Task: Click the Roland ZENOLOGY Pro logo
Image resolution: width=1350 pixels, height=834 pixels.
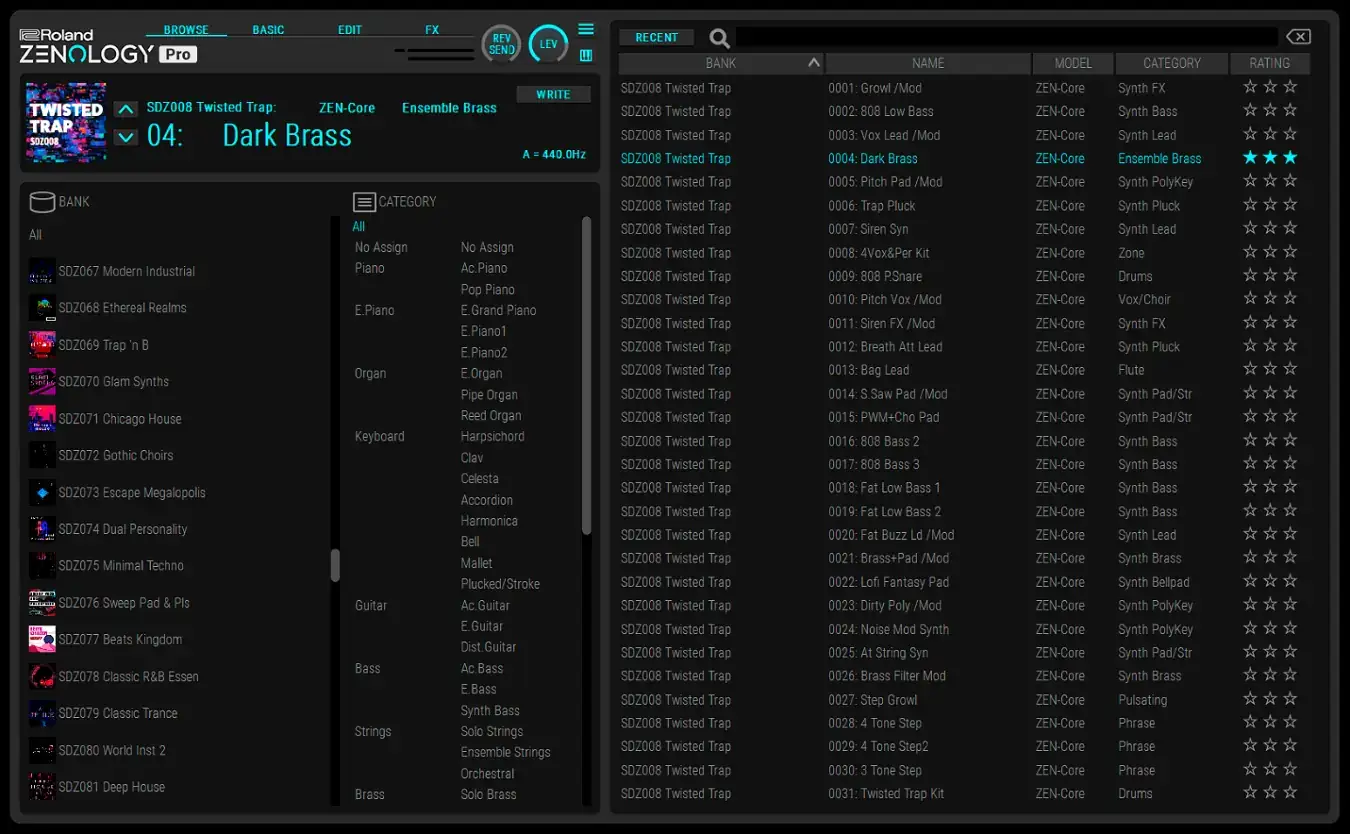Action: click(x=108, y=46)
